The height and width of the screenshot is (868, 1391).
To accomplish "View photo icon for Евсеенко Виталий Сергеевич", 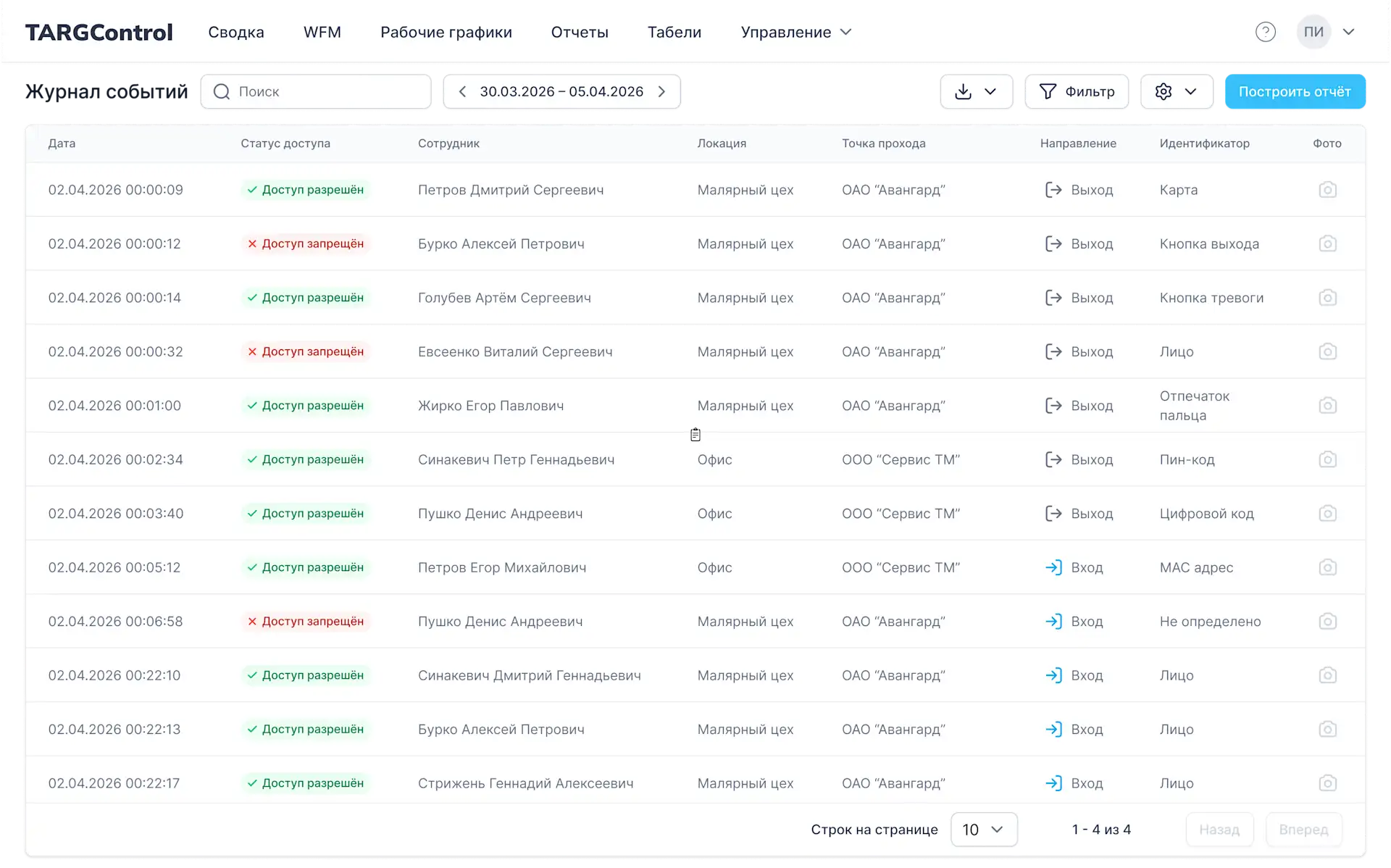I will (x=1327, y=351).
